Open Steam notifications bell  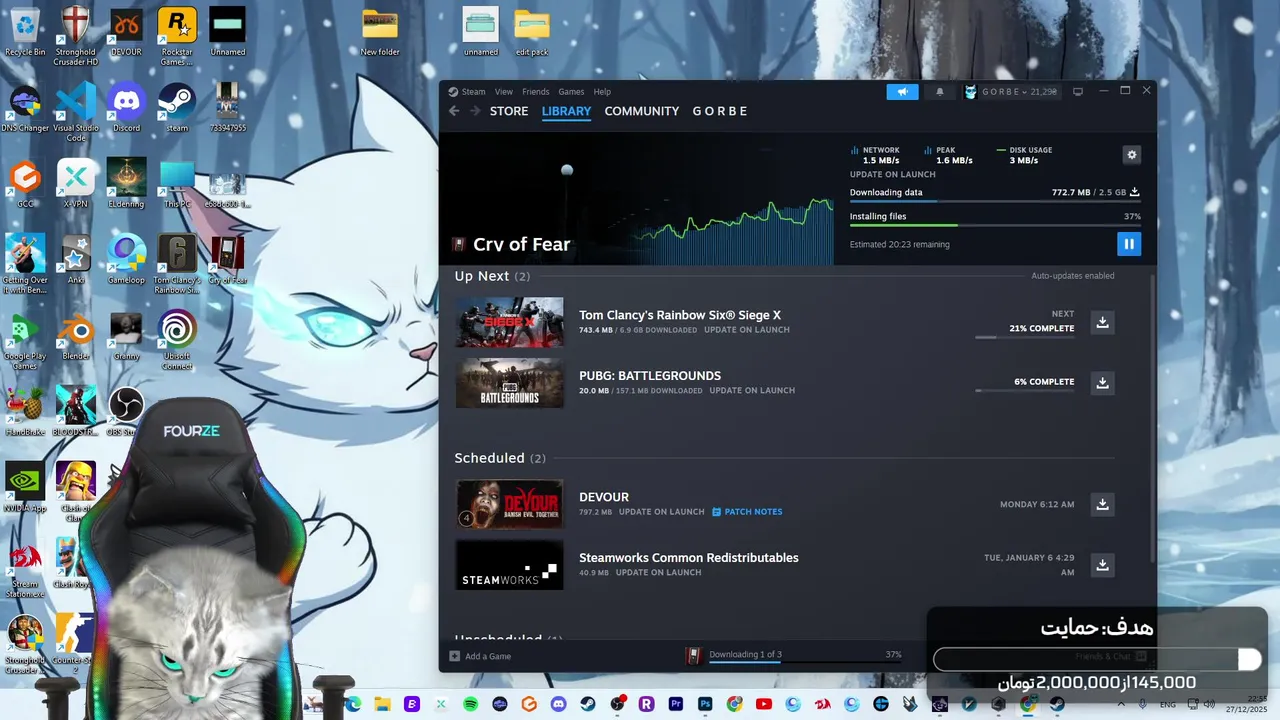[x=939, y=92]
